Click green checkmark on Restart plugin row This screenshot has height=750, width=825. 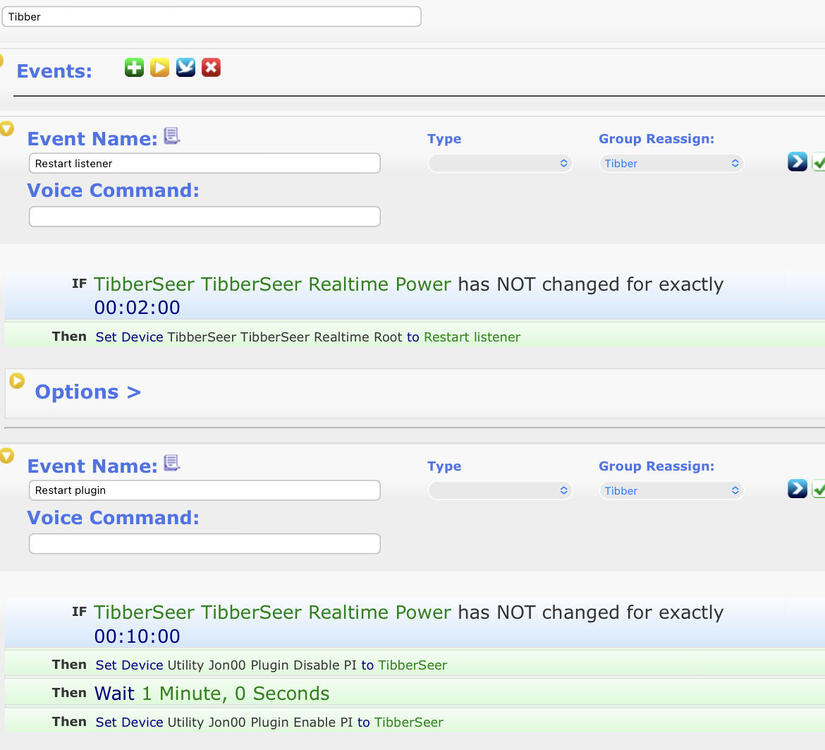(819, 489)
